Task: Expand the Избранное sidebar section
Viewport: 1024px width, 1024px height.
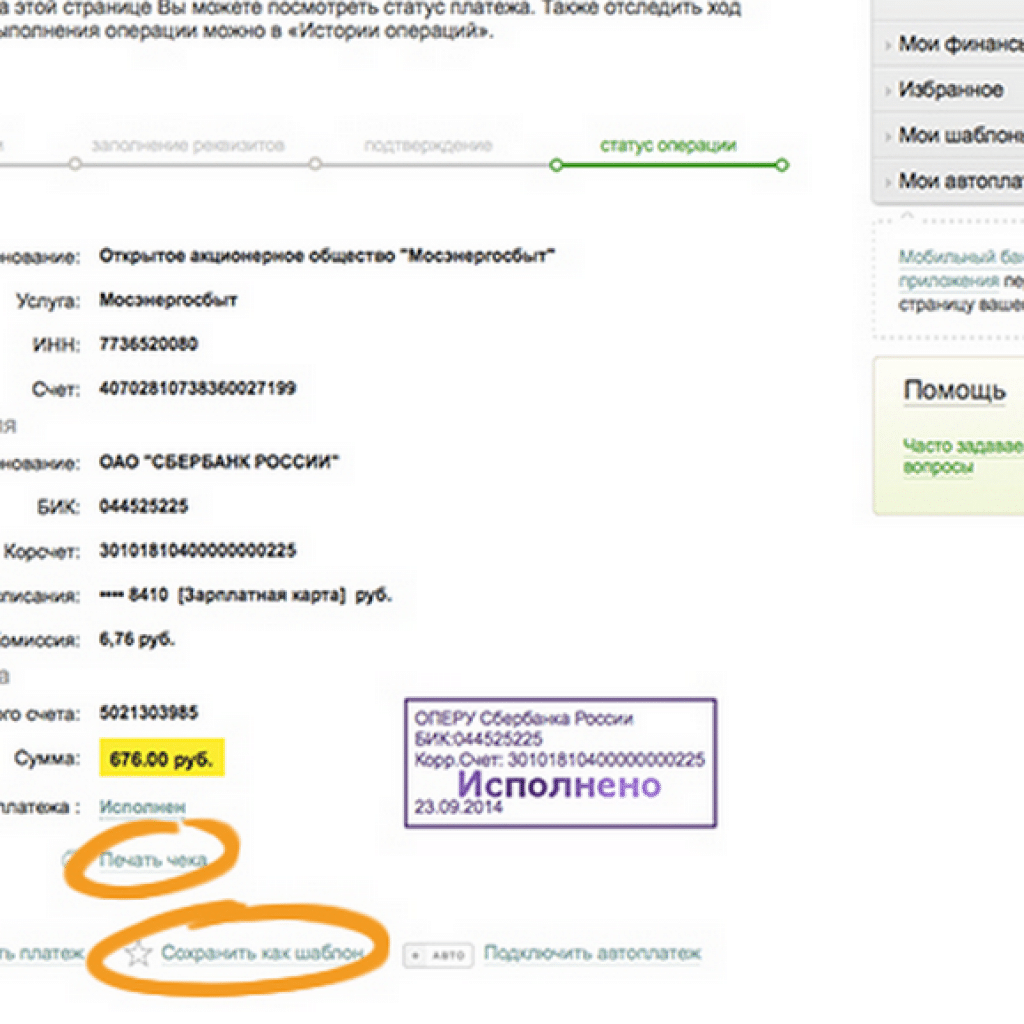Action: (950, 90)
